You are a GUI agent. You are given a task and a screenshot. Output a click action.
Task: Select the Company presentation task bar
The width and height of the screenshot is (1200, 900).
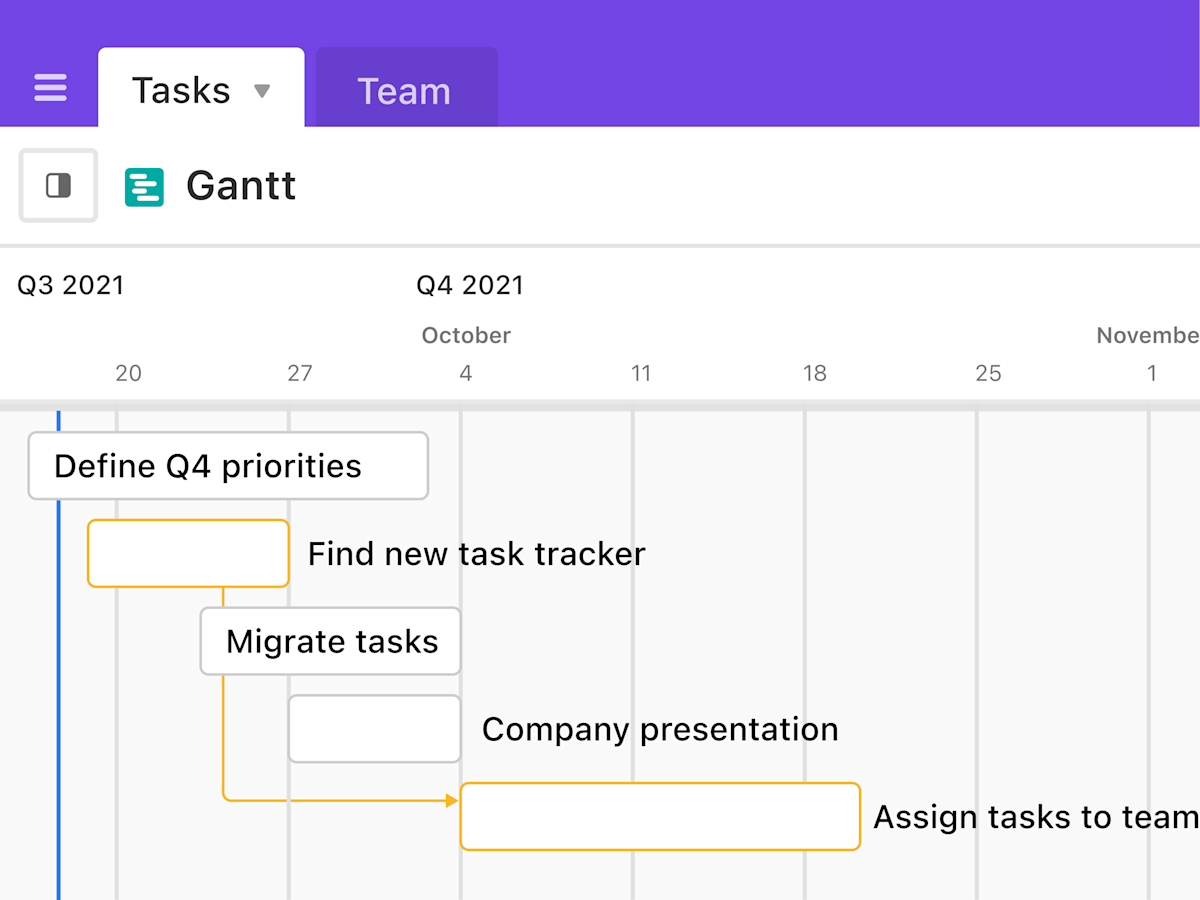[x=374, y=729]
